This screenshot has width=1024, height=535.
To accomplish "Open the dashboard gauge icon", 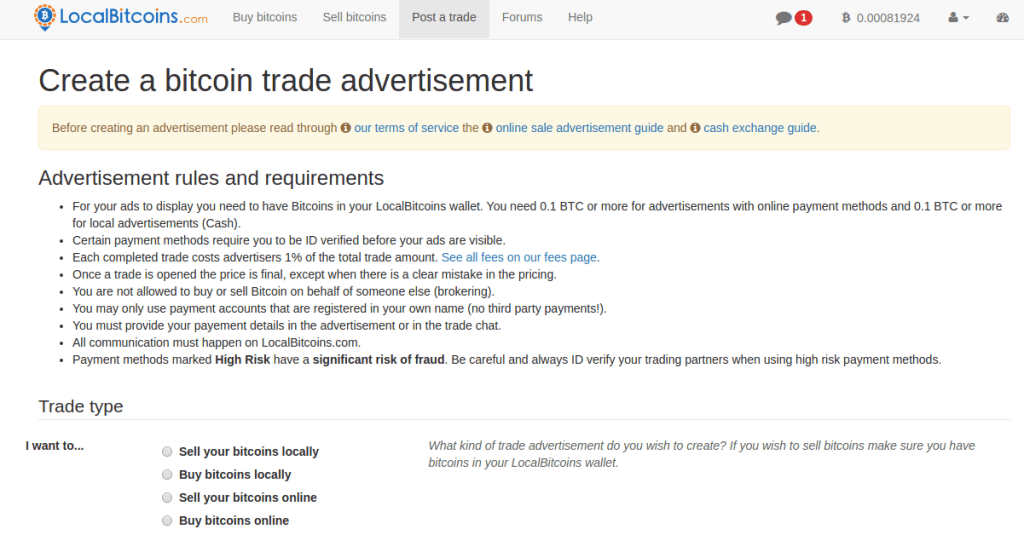I will pyautogui.click(x=1003, y=18).
